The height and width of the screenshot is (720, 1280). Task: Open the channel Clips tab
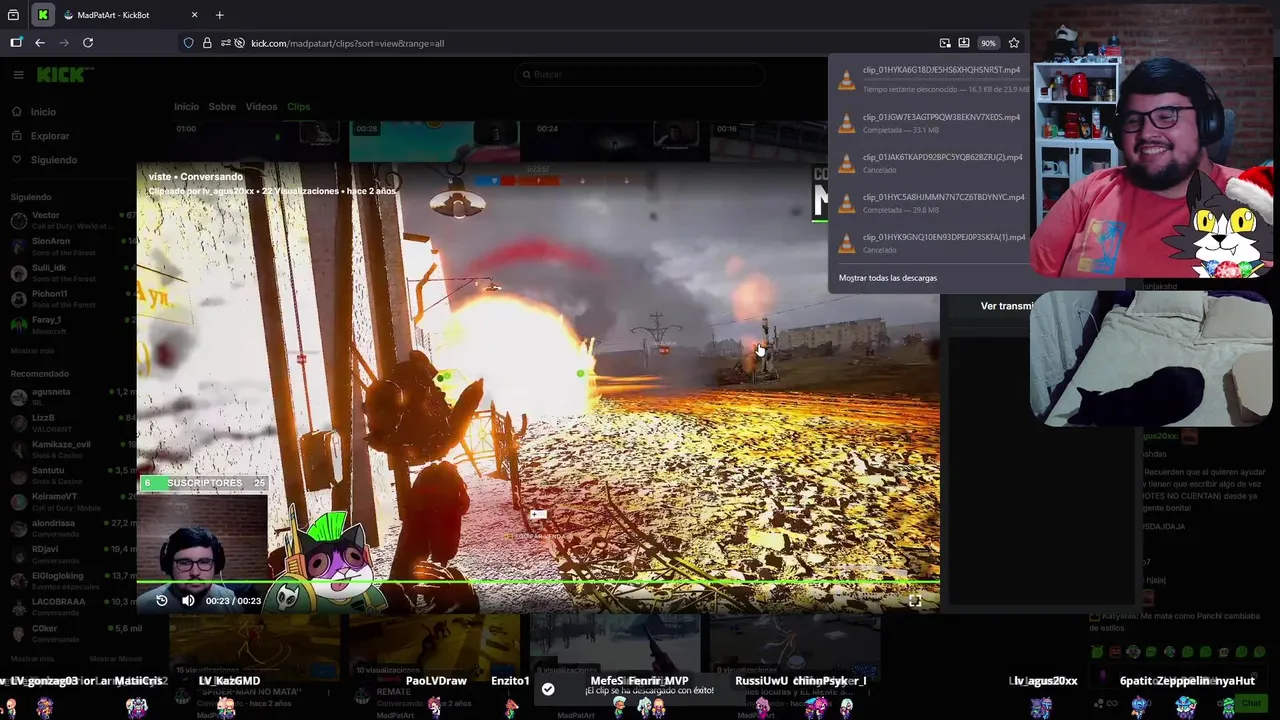(298, 106)
